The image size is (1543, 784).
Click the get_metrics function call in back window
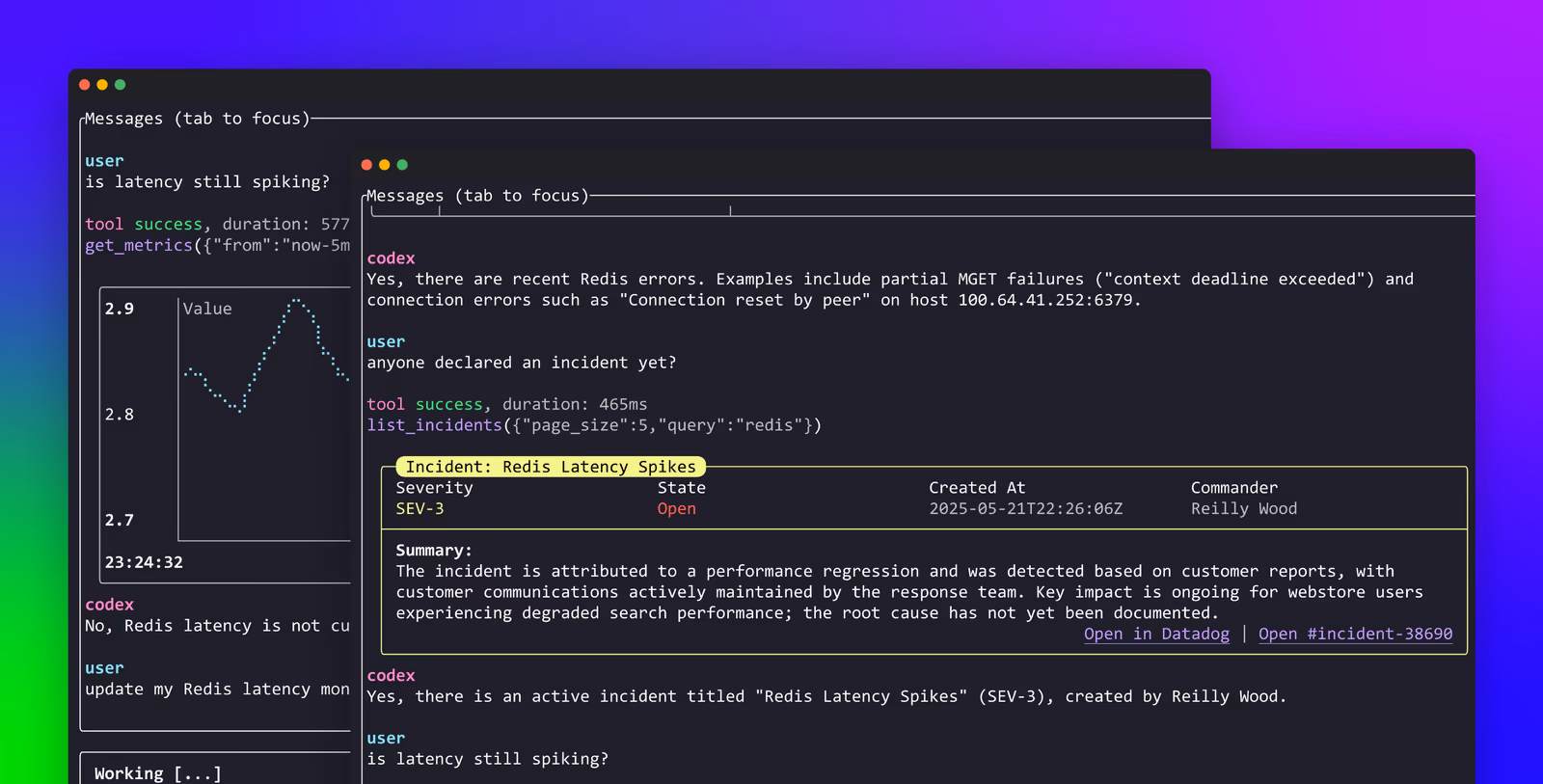tap(218, 245)
